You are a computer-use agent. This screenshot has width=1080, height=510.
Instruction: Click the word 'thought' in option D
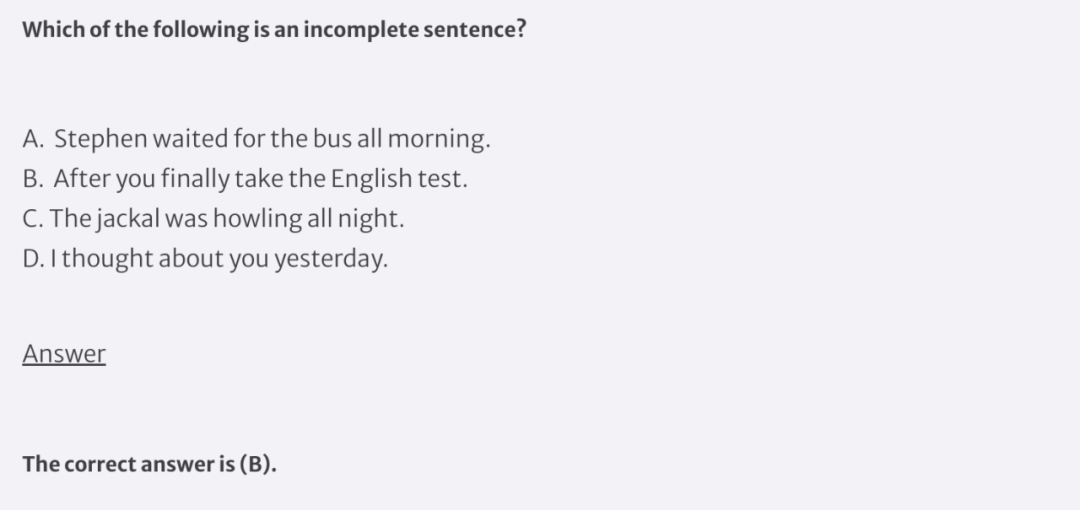(107, 259)
